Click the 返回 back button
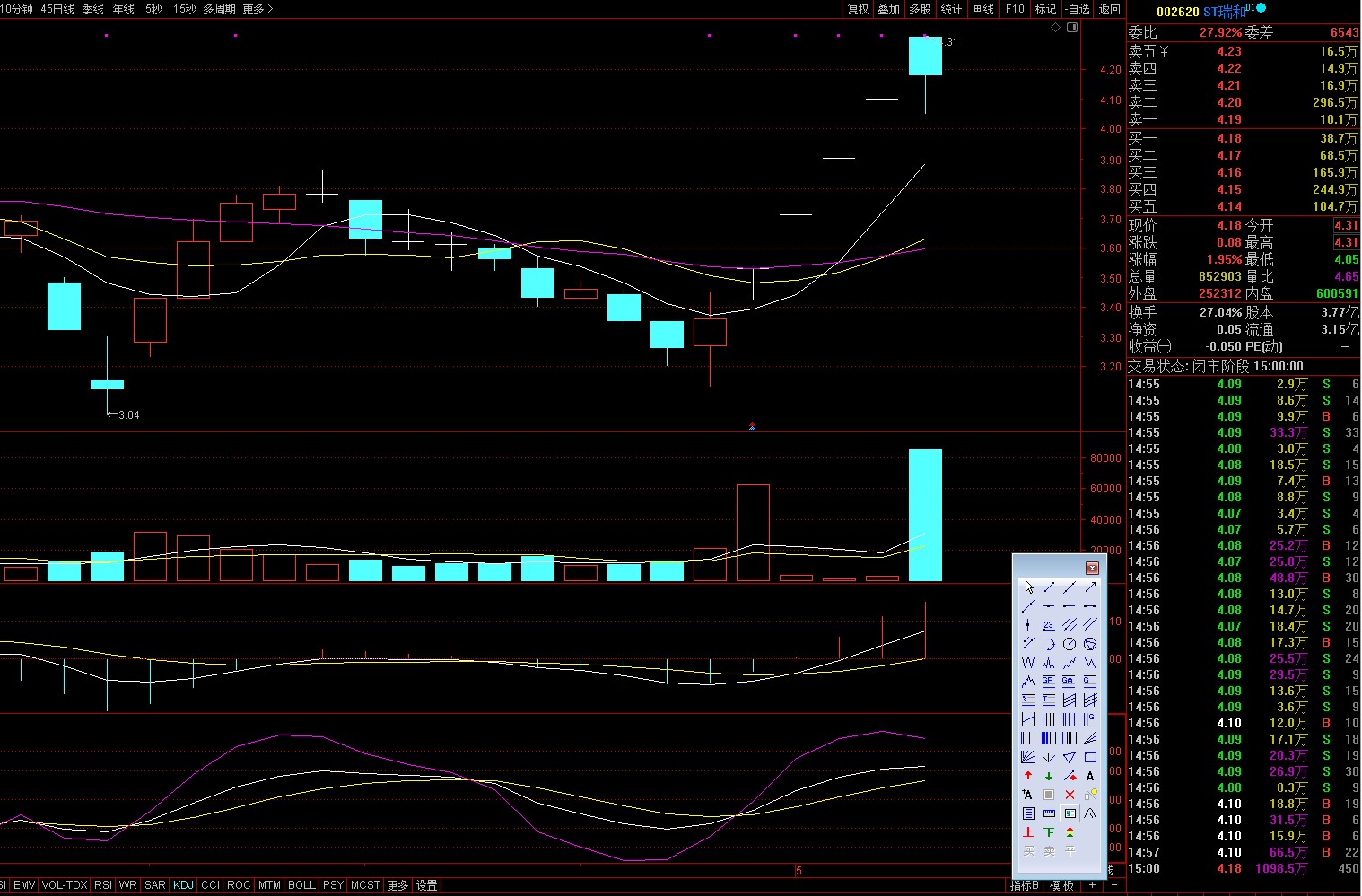The image size is (1362, 896). [x=1110, y=9]
